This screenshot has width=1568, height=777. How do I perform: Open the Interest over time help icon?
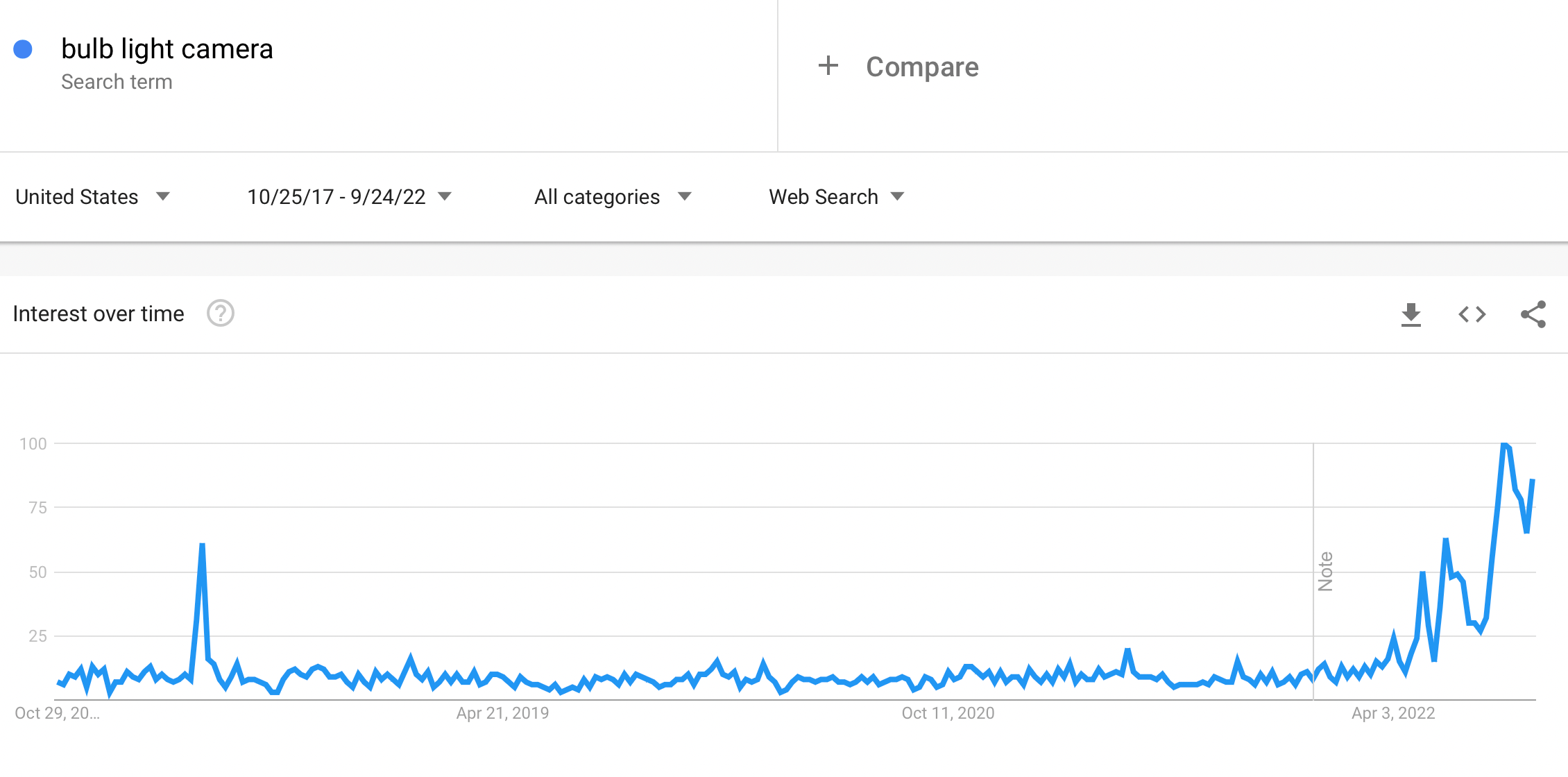tap(221, 314)
